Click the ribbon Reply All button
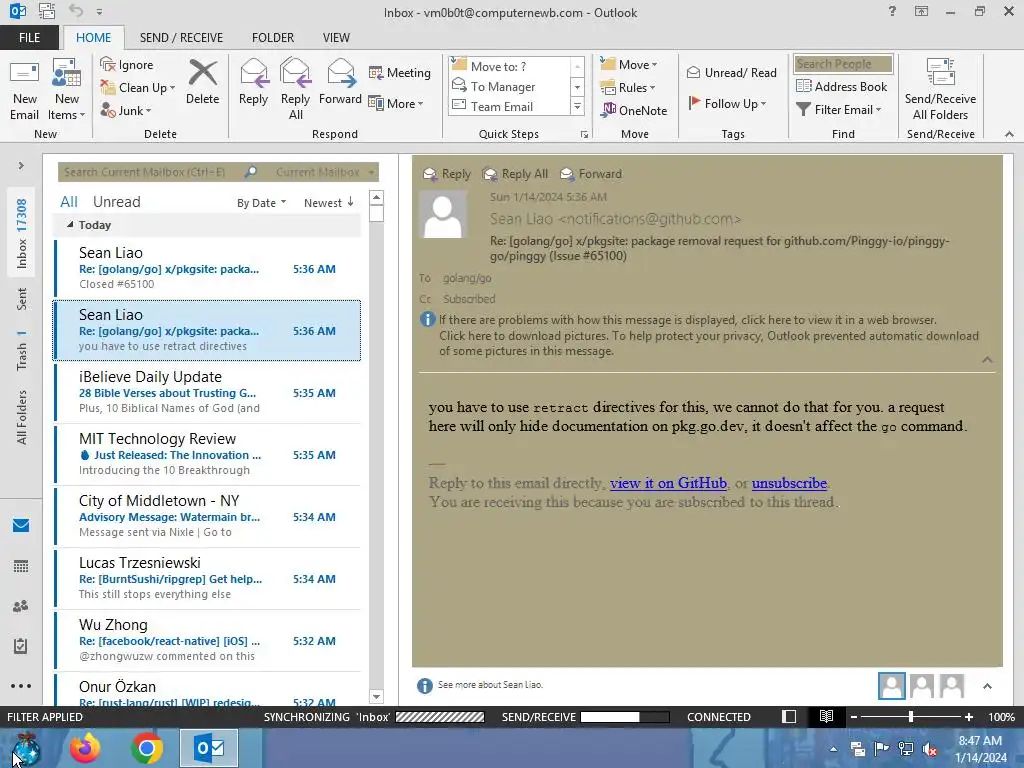 [295, 89]
